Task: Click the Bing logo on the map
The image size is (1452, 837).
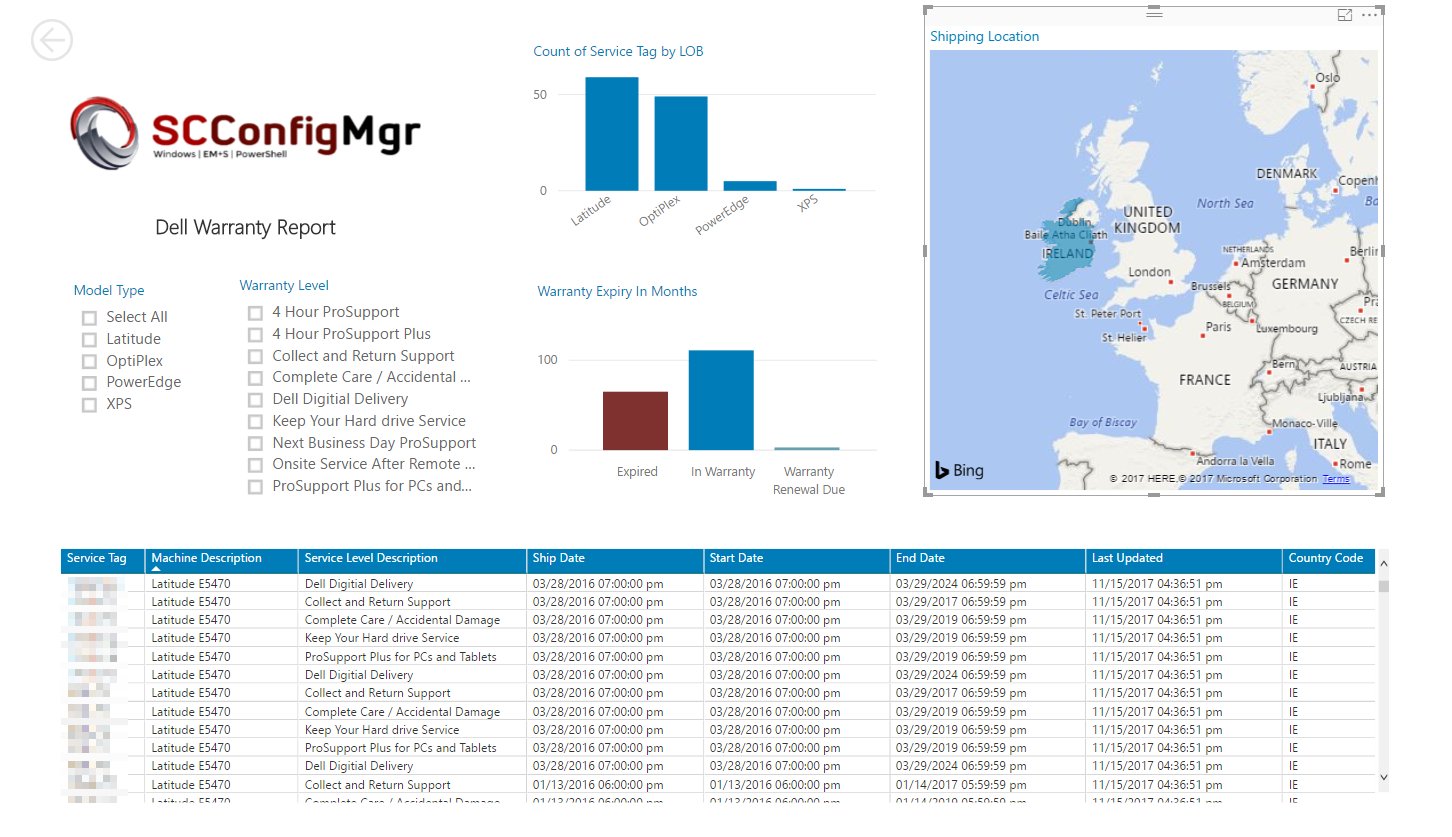Action: pyautogui.click(x=959, y=470)
